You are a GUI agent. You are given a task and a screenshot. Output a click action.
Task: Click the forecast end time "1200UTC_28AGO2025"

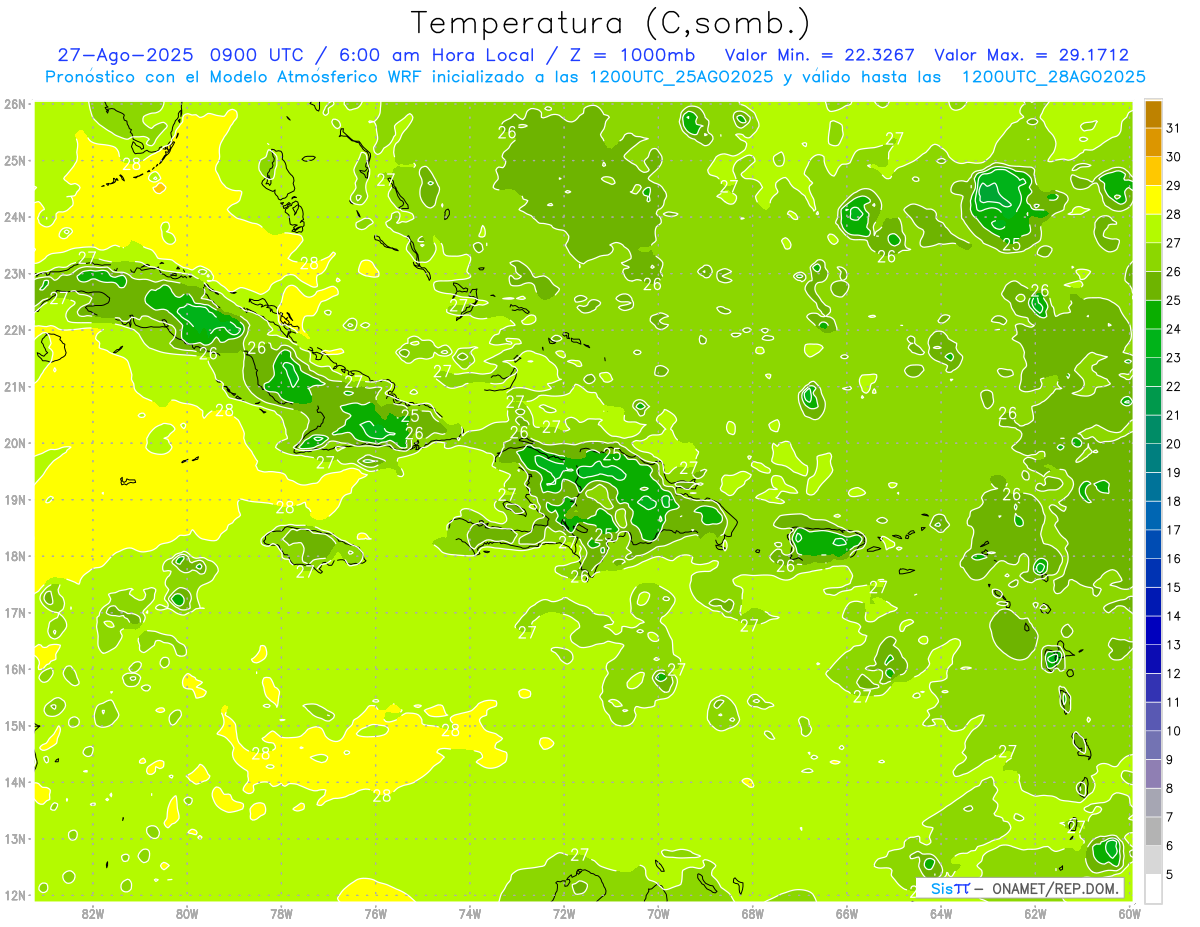click(x=1053, y=77)
